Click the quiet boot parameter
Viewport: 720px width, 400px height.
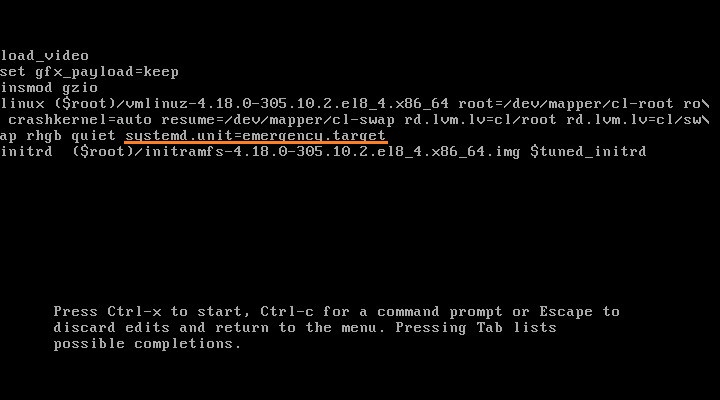(x=93, y=136)
